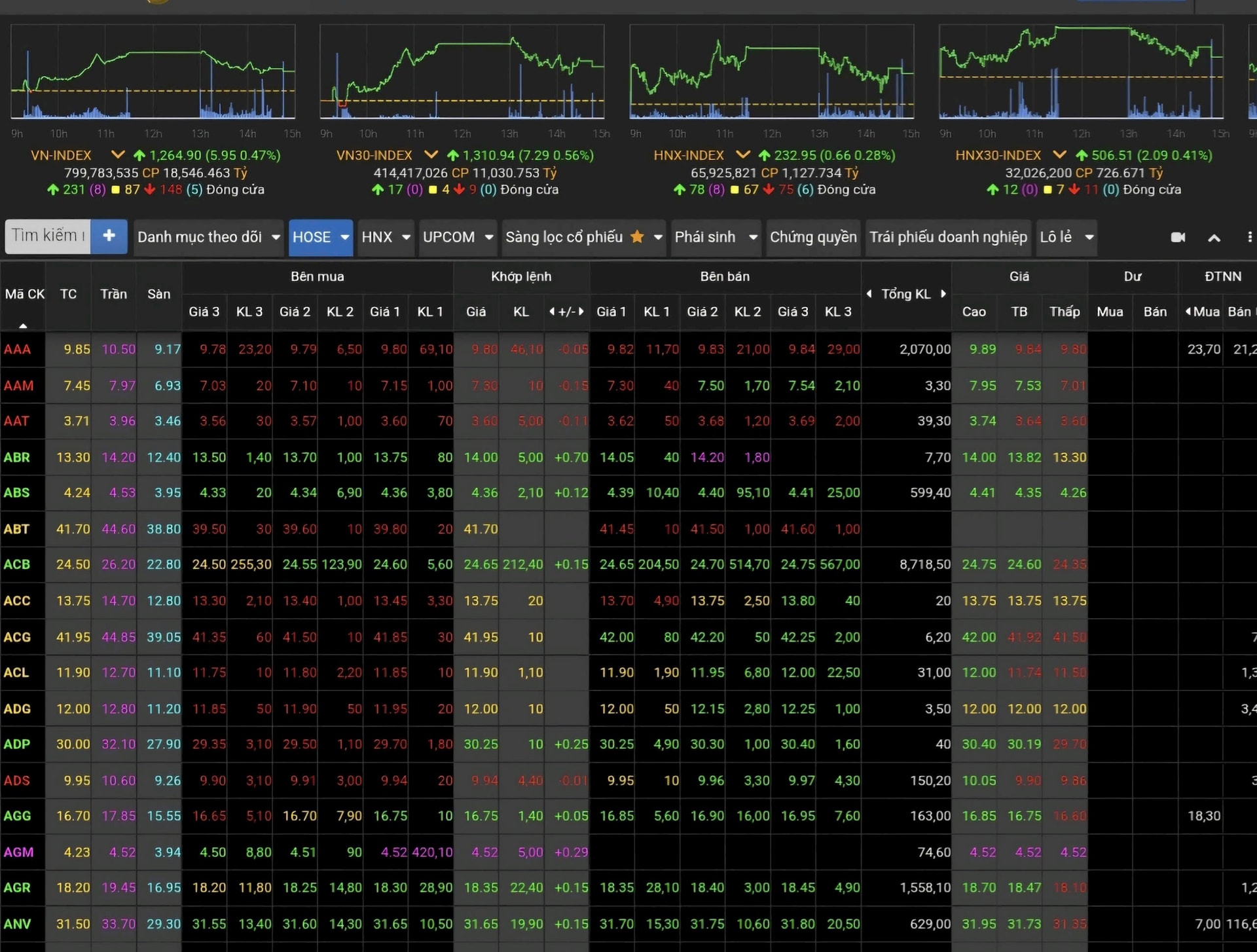Open stock symbol ADP

point(17,744)
